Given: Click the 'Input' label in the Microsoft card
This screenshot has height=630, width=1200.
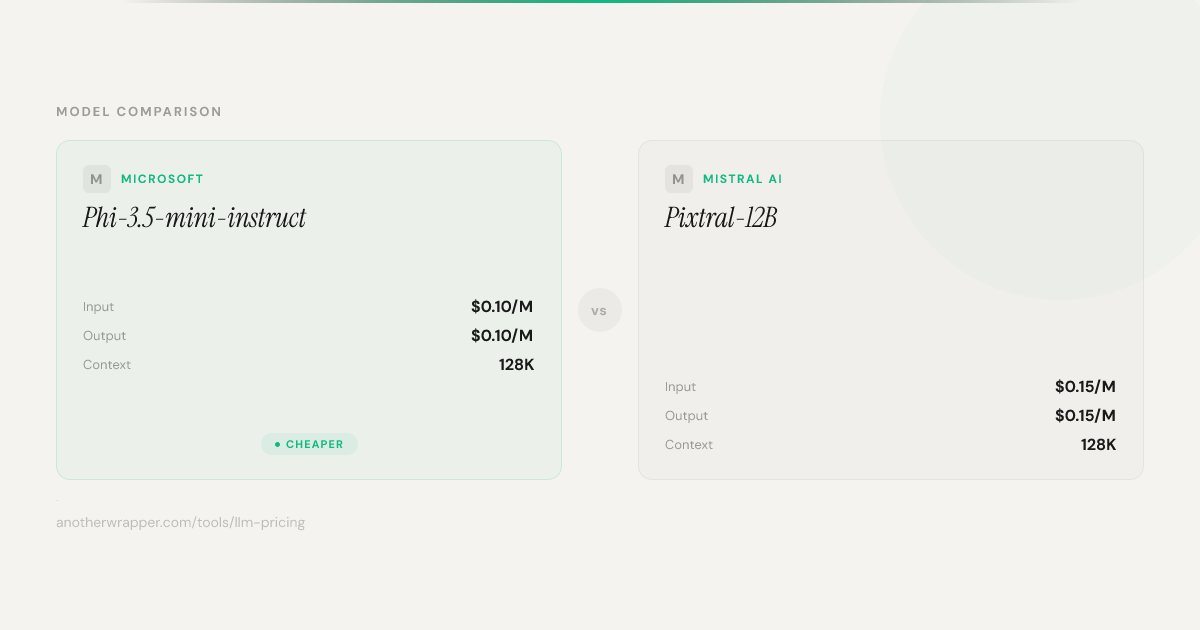Looking at the screenshot, I should click(99, 307).
